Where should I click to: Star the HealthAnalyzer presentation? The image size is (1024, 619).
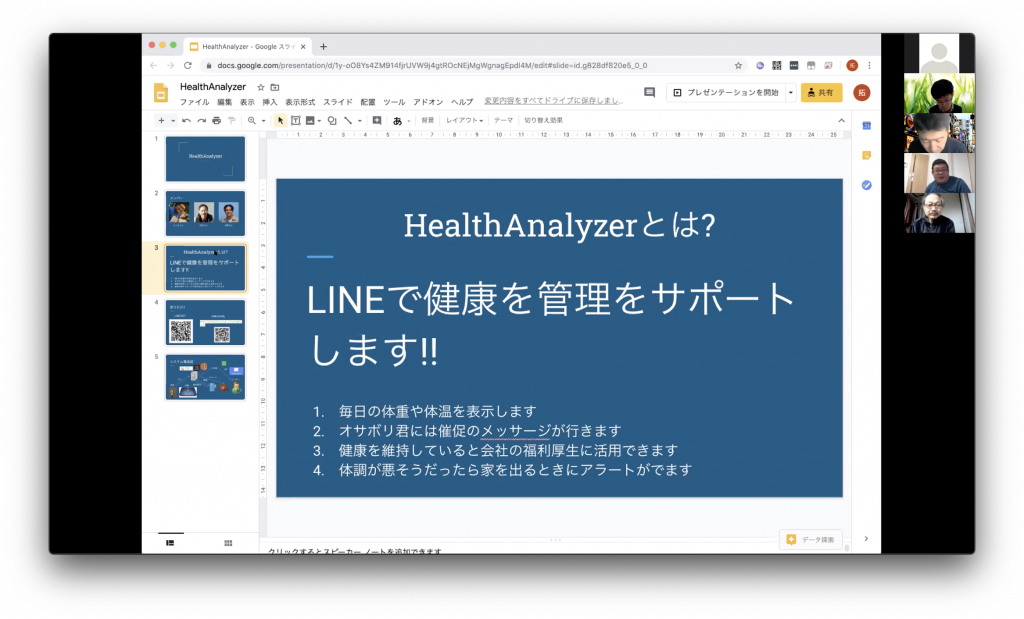[261, 87]
